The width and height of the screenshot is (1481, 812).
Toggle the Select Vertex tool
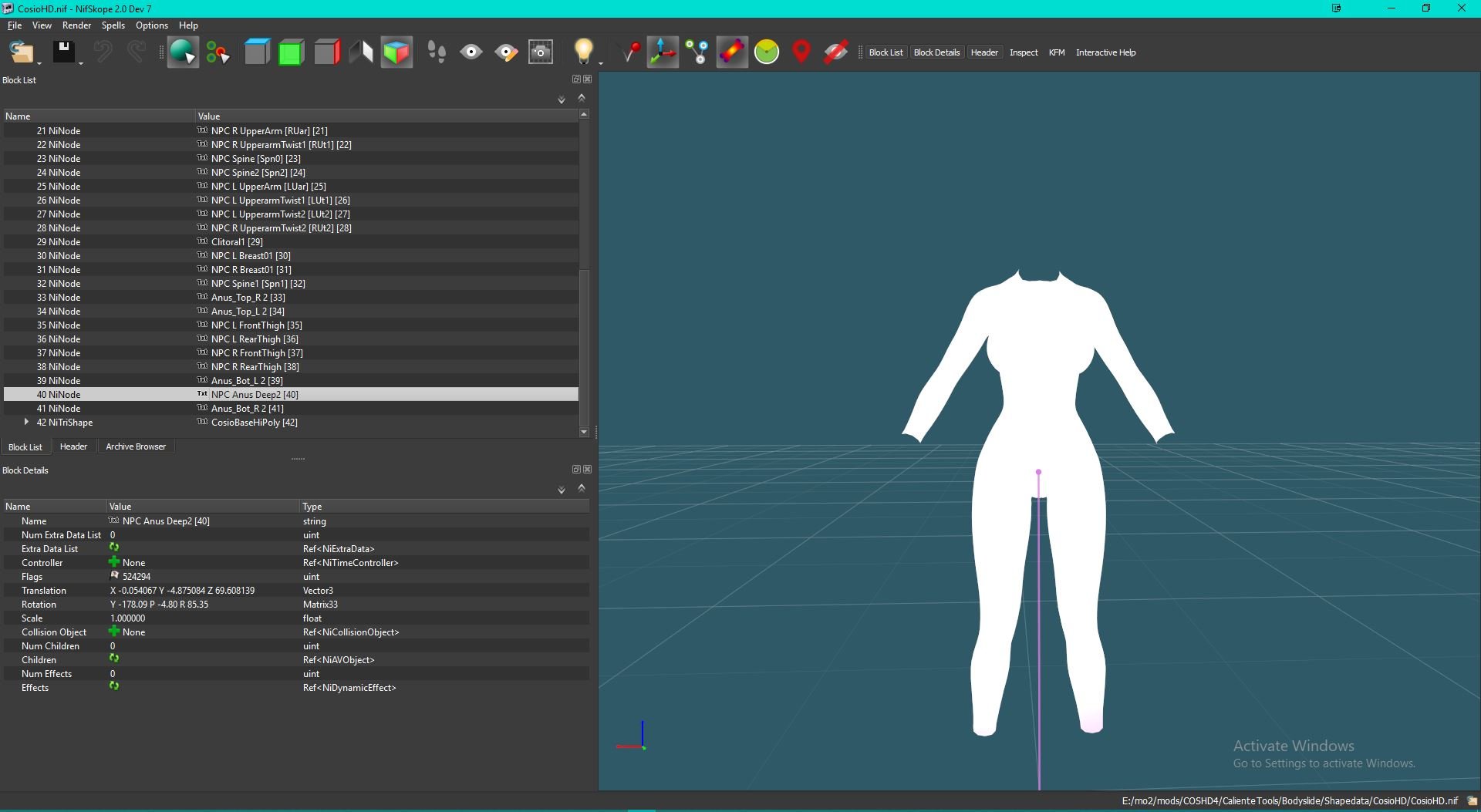point(218,52)
